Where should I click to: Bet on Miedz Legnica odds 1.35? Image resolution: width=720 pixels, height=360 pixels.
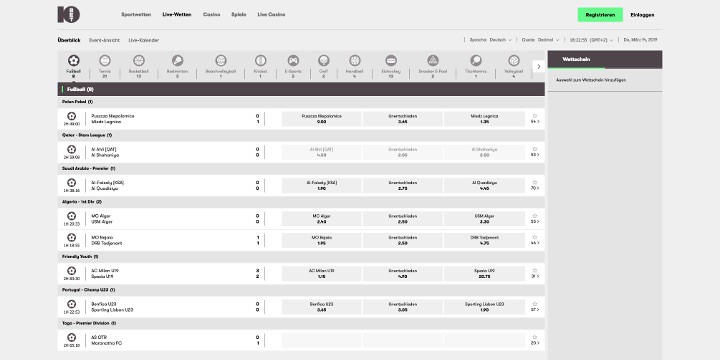click(x=484, y=119)
